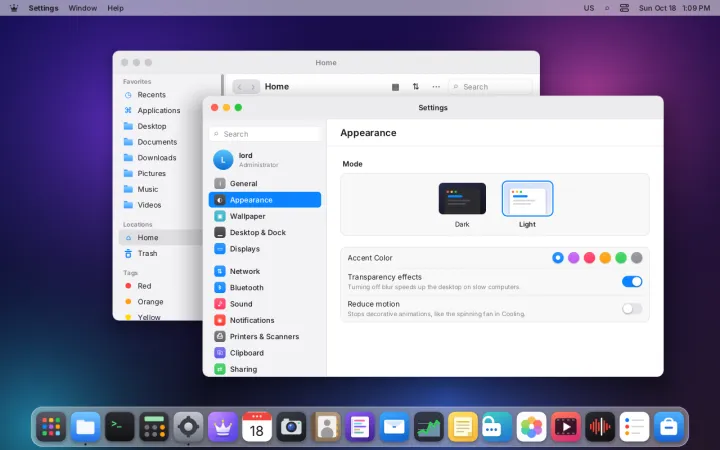Go forward in Home window navigation
This screenshot has width=720, height=450.
[253, 87]
